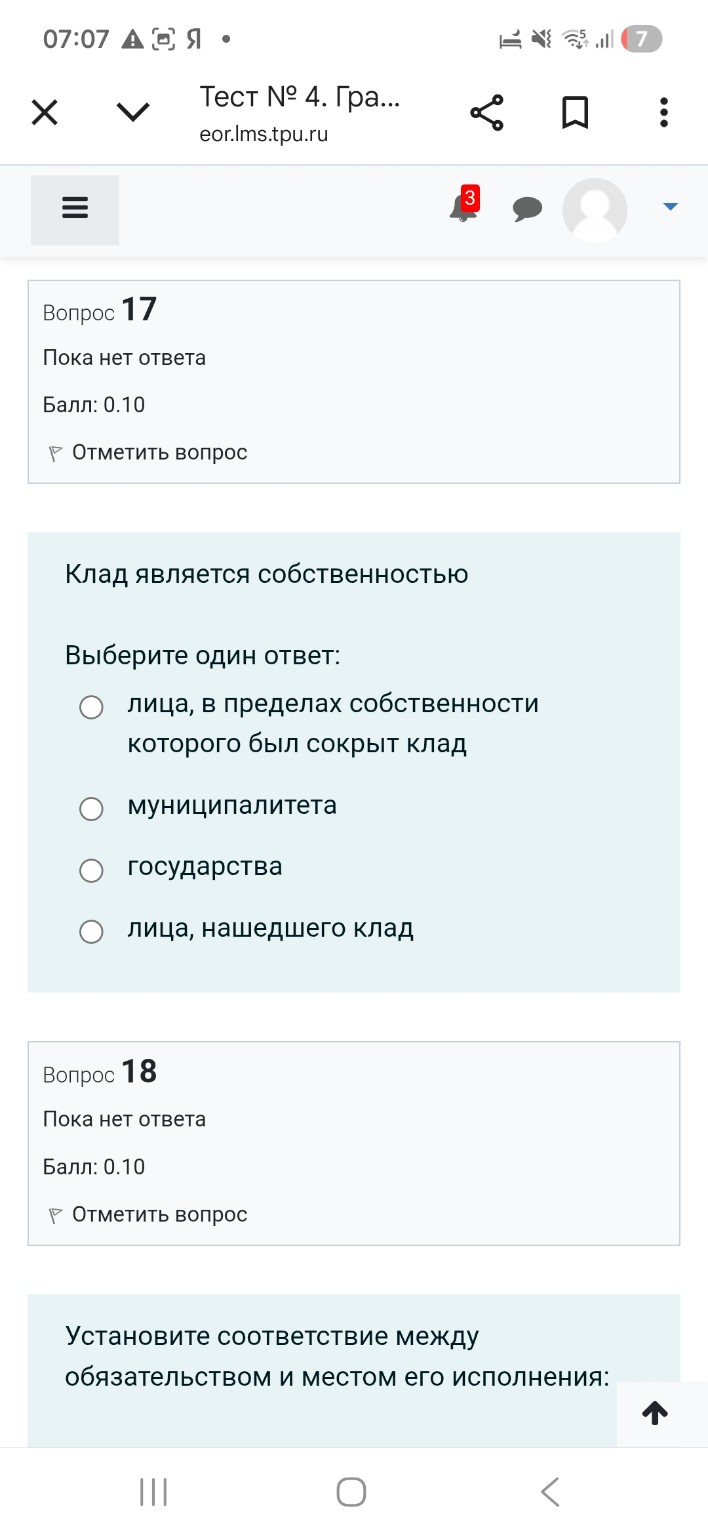Click the flag icon next to Отметить вопрос
Screen dimensions: 708x1536
coord(53,451)
